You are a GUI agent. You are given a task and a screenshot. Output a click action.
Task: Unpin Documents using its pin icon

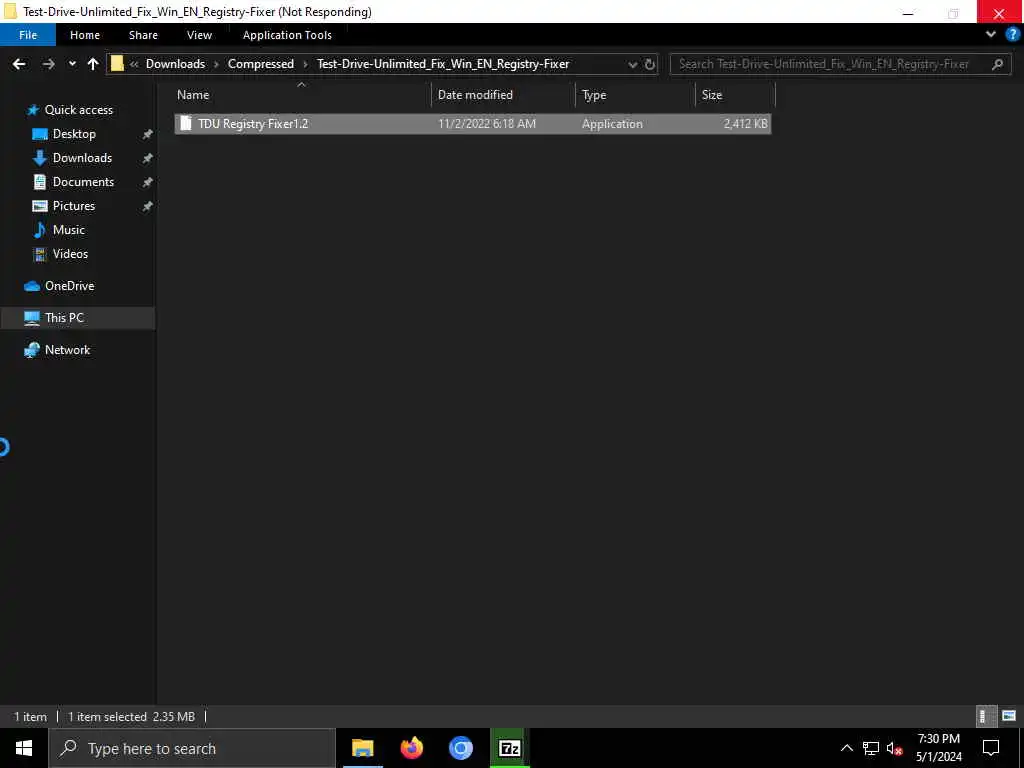pos(148,182)
